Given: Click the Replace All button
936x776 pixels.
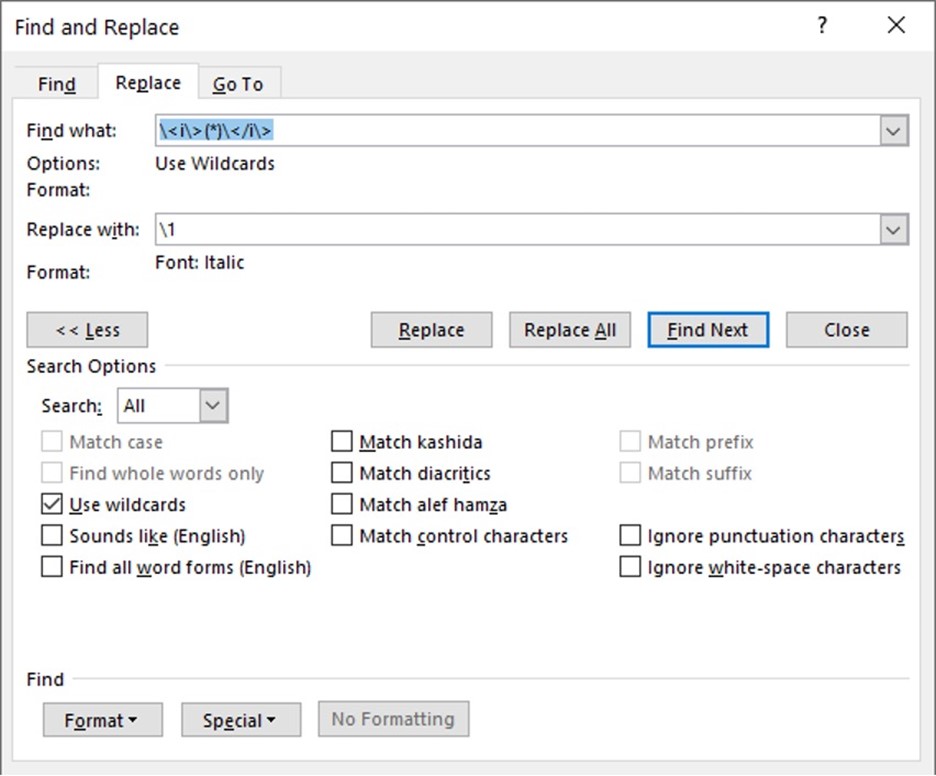Looking at the screenshot, I should [570, 330].
